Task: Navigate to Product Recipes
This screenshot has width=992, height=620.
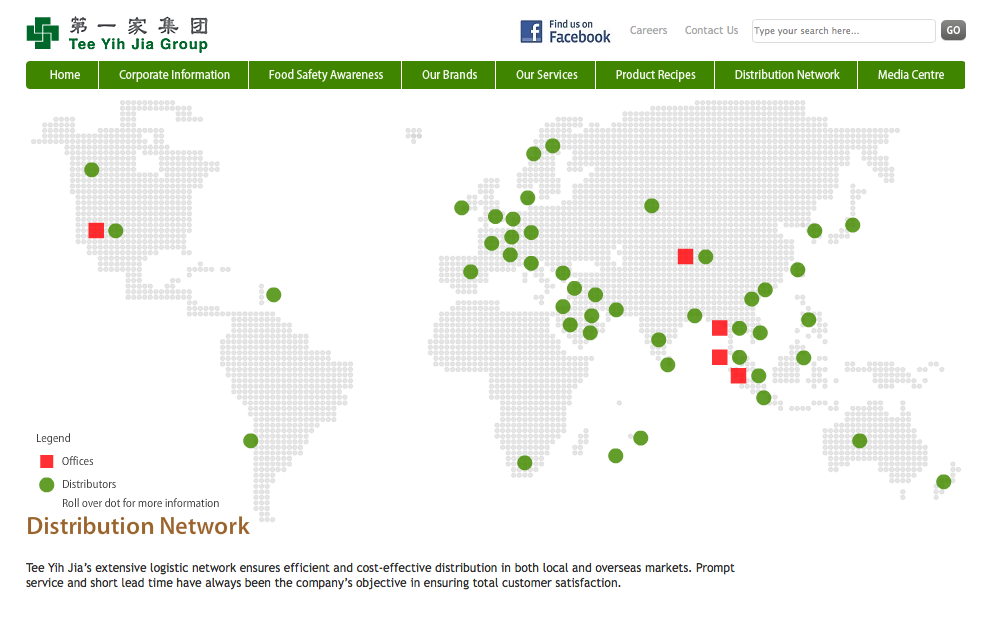Action: coord(655,75)
